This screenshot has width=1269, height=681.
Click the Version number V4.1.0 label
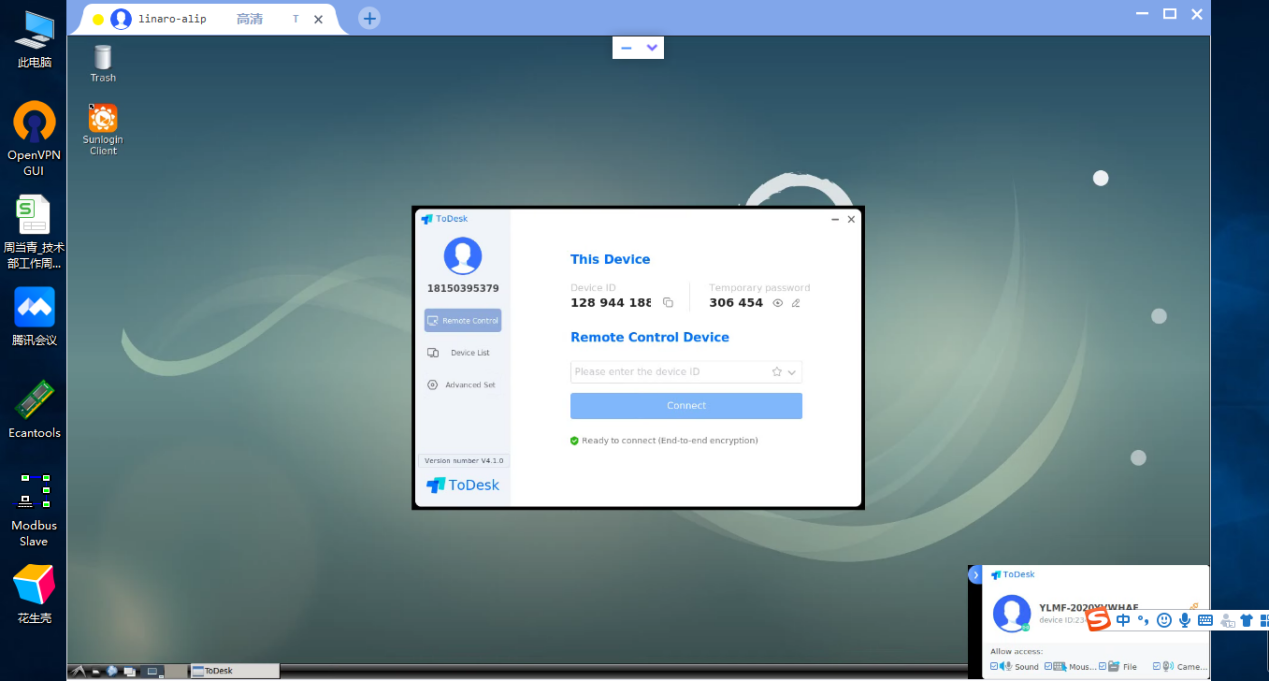click(464, 461)
